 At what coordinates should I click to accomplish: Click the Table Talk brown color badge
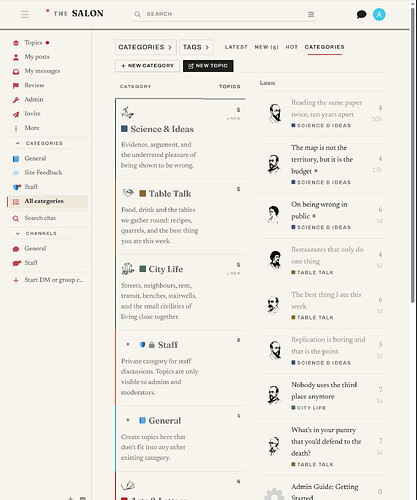[143, 193]
